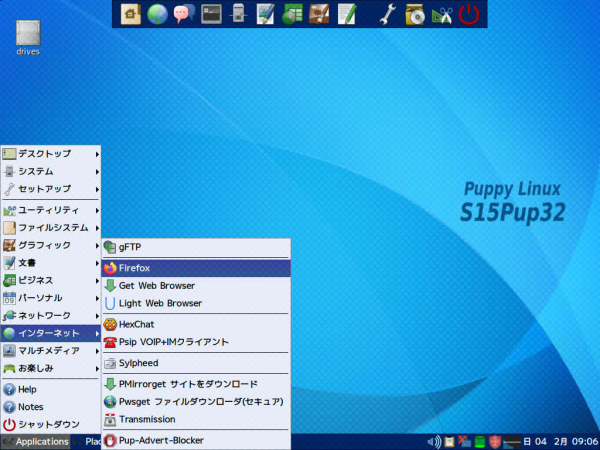600x450 pixels.
Task: Open the ruler-and-scissors tool icon in top dock
Action: tap(442, 14)
